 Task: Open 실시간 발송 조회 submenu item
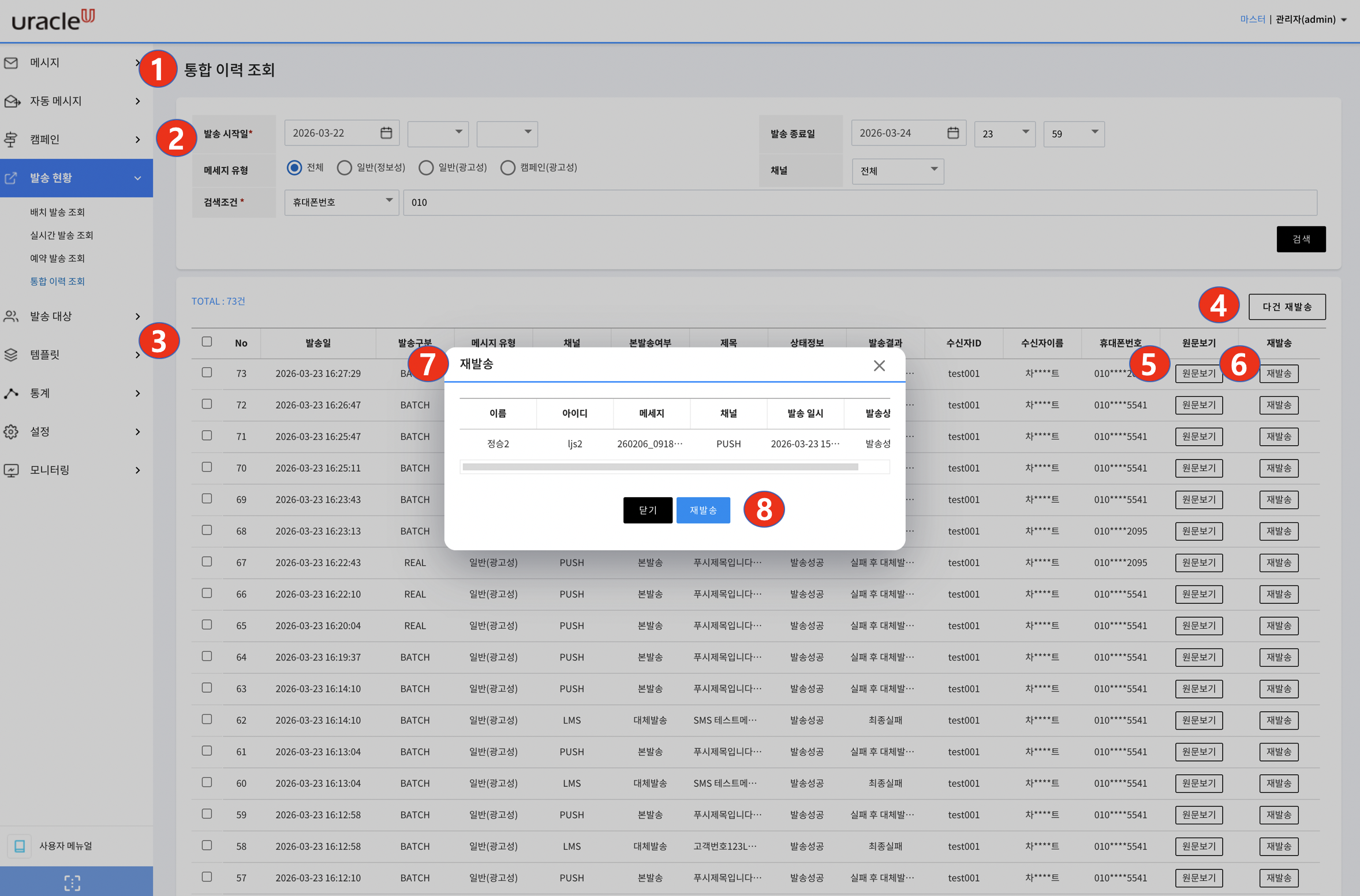click(62, 235)
